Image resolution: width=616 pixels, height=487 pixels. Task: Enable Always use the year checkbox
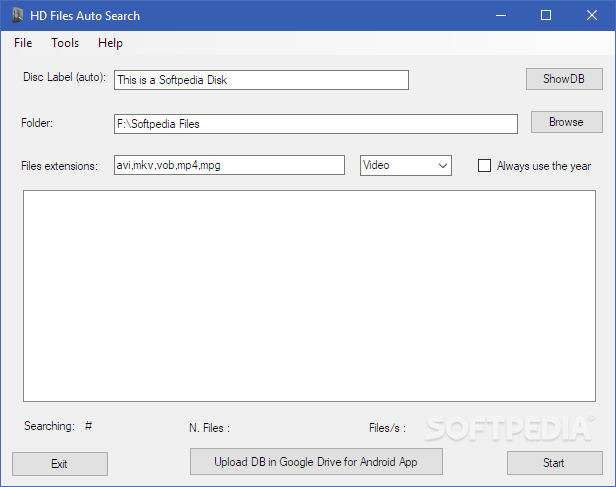point(484,166)
